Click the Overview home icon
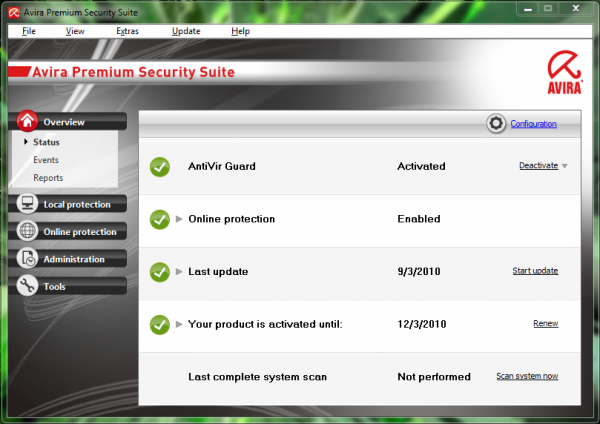Image resolution: width=600 pixels, height=424 pixels. pos(27,121)
